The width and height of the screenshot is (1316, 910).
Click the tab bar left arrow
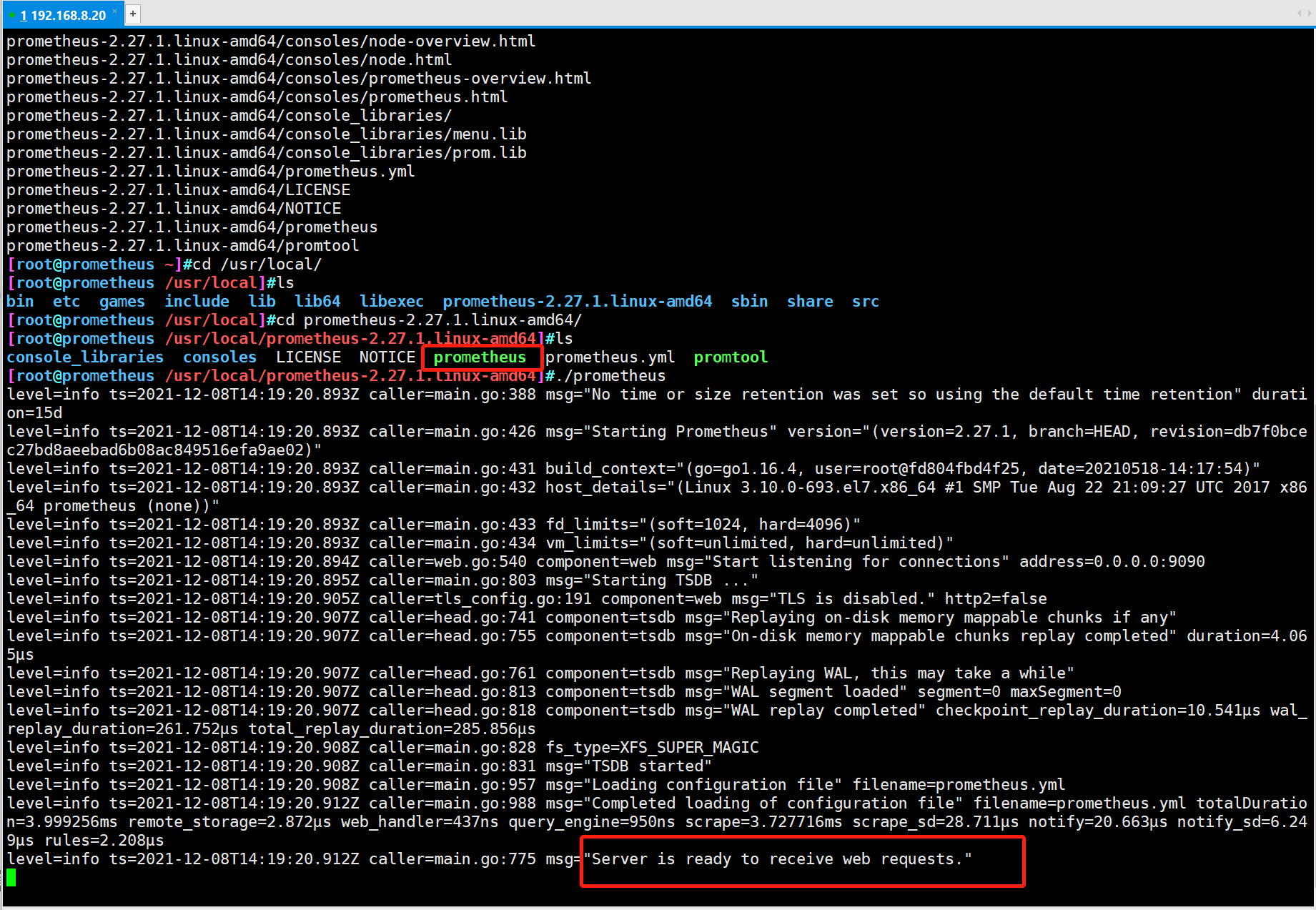pyautogui.click(x=1298, y=14)
